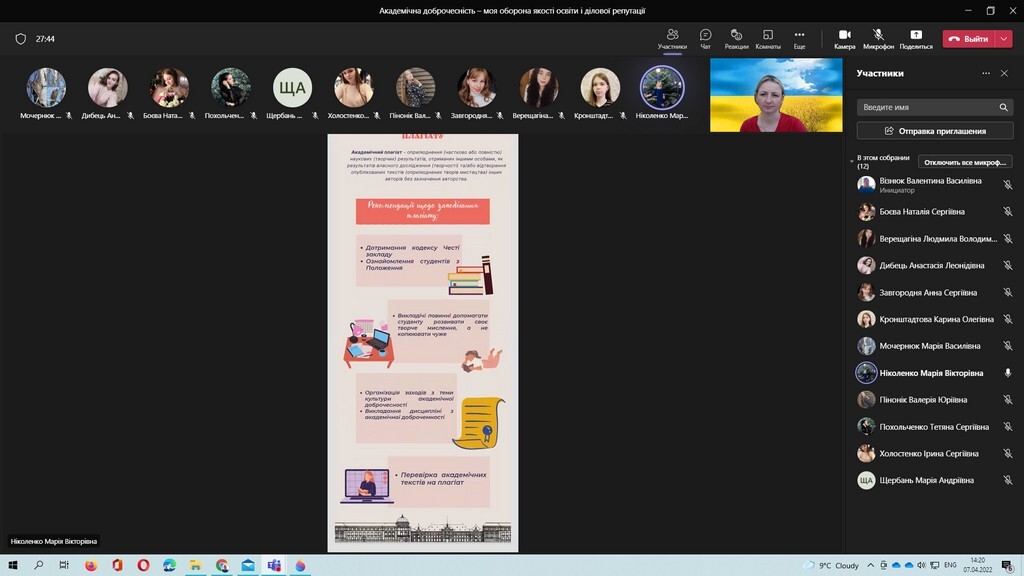Open Комнаты breakout rooms
The width and height of the screenshot is (1024, 576).
tap(768, 38)
